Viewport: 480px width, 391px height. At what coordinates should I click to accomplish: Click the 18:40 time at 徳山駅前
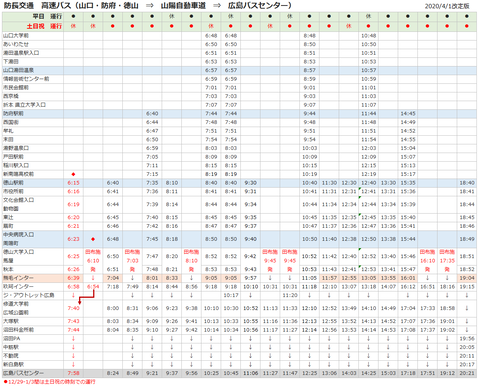pyautogui.click(x=467, y=183)
